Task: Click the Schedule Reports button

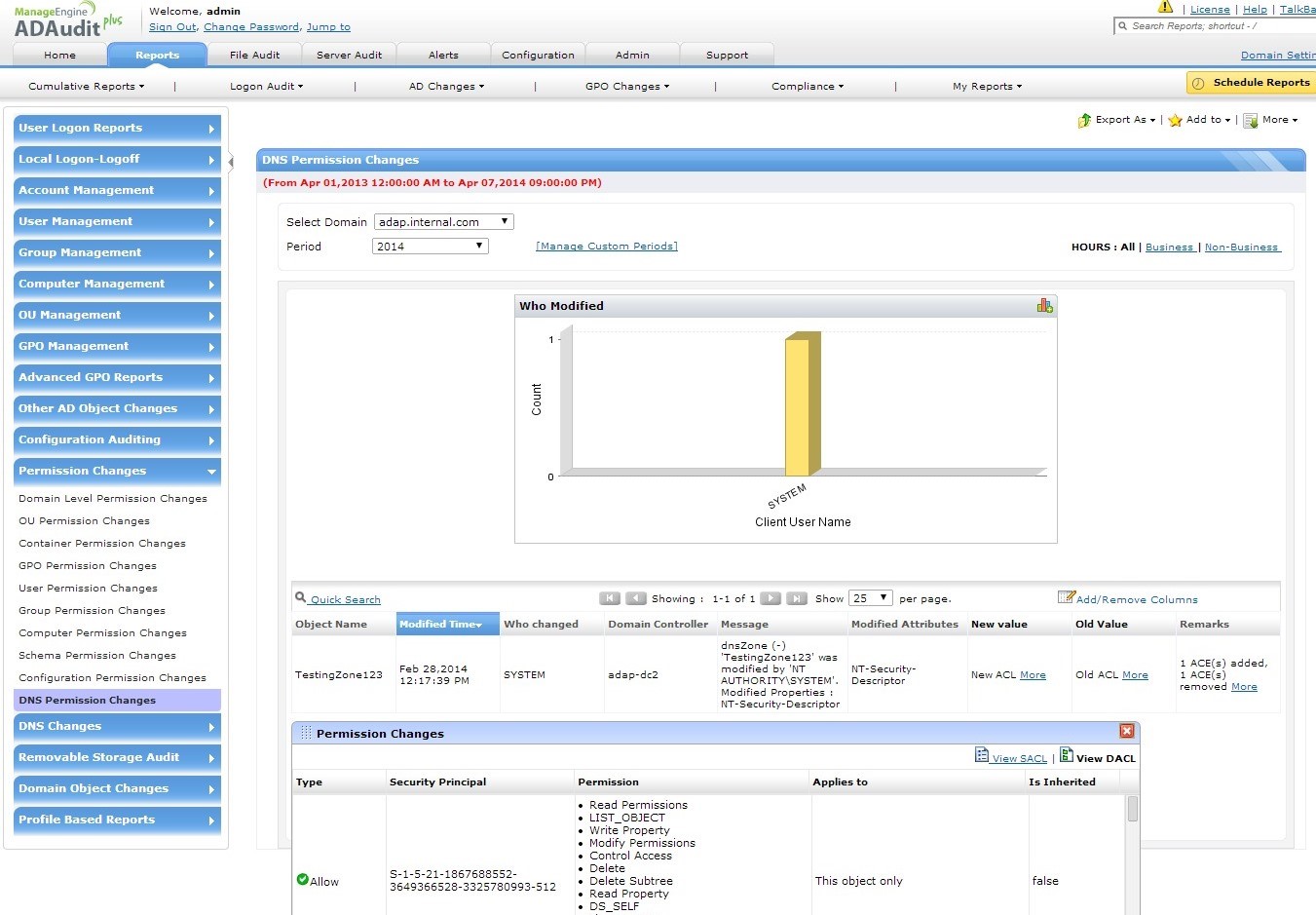Action: point(1251,83)
